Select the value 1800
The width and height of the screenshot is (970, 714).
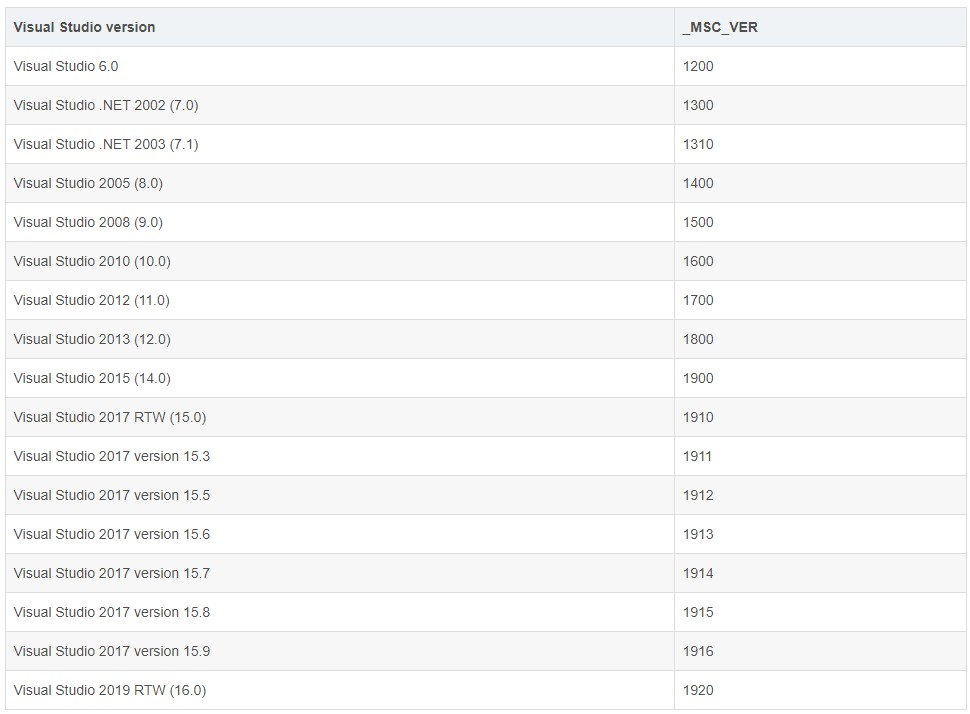pyautogui.click(x=698, y=339)
